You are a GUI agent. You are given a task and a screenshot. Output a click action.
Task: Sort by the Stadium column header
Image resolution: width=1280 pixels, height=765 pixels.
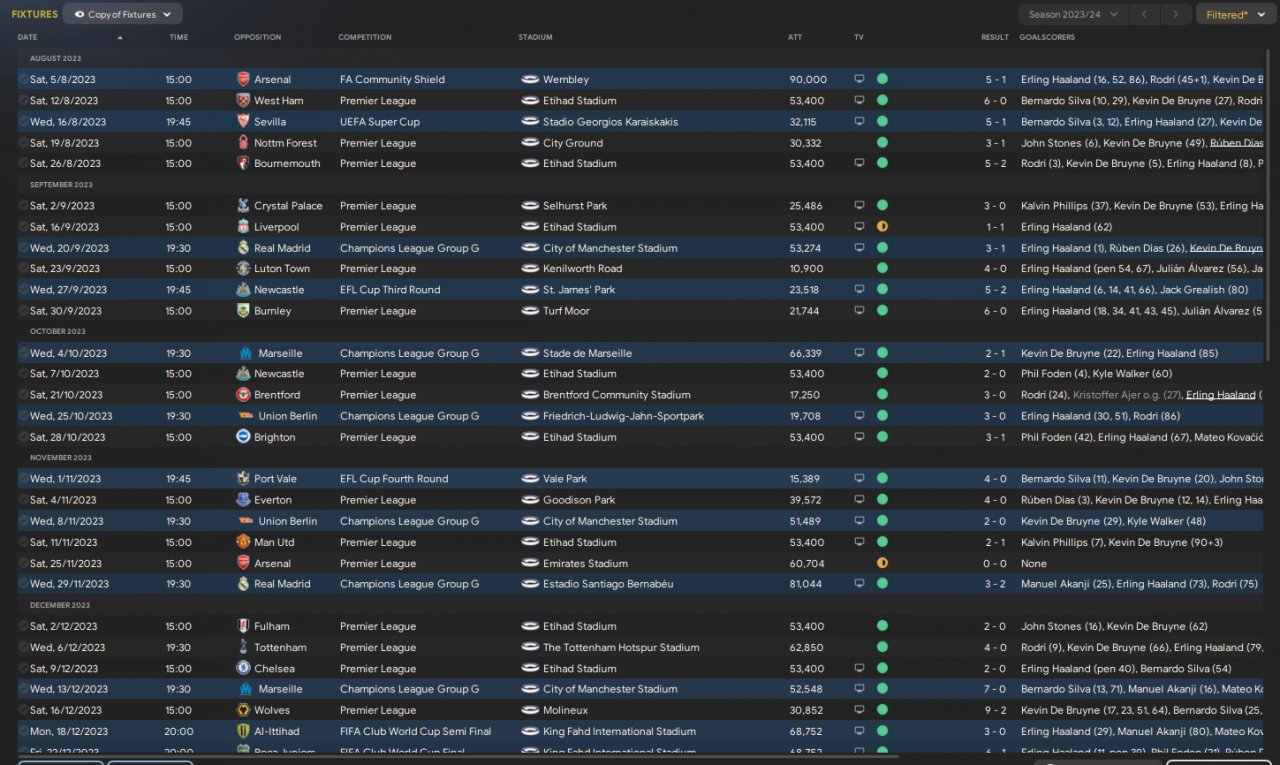click(535, 37)
